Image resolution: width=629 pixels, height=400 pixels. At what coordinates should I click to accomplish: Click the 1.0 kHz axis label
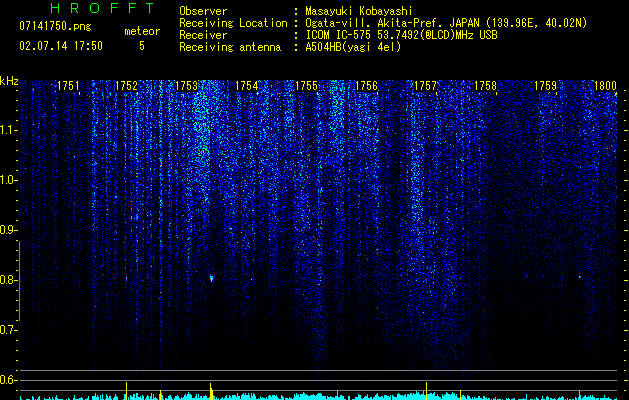(8, 180)
